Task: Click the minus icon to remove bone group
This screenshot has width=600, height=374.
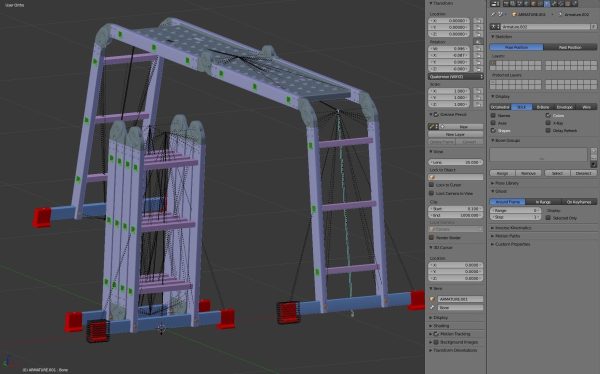Action: (x=593, y=157)
